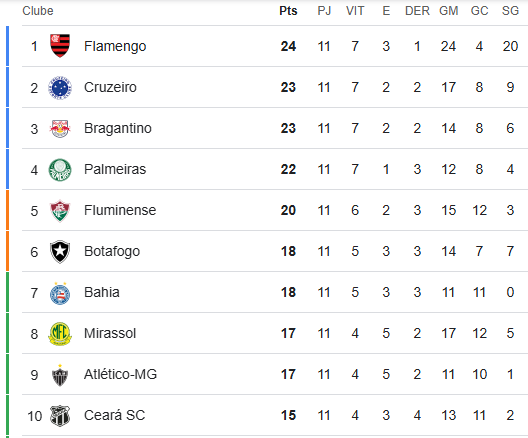Click the Bahia club crest
Screen dimensions: 528x438
[x=60, y=293]
